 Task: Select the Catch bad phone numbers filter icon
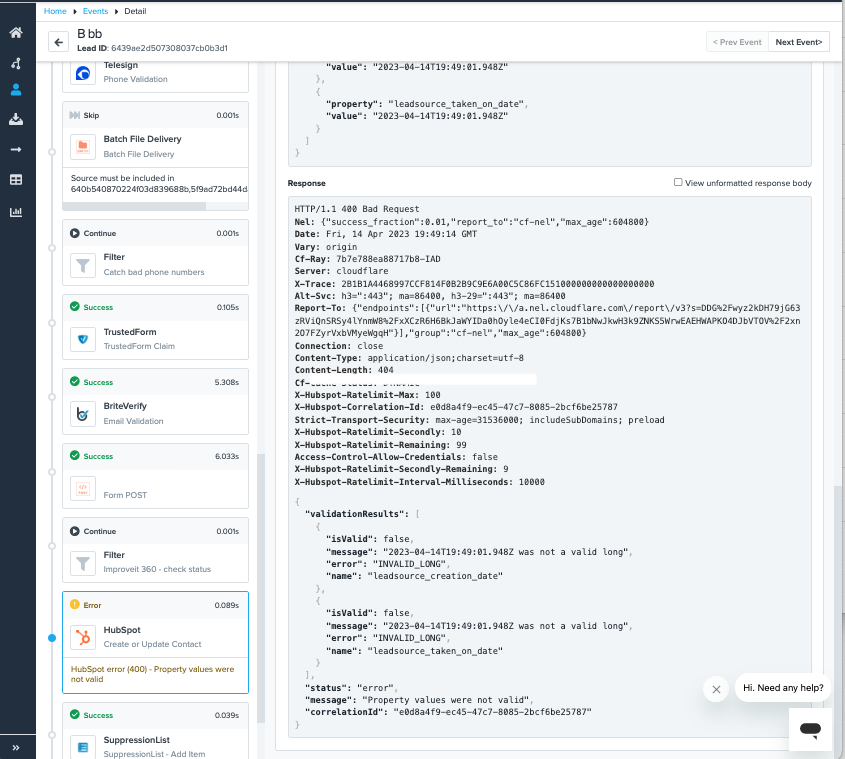[x=83, y=265]
